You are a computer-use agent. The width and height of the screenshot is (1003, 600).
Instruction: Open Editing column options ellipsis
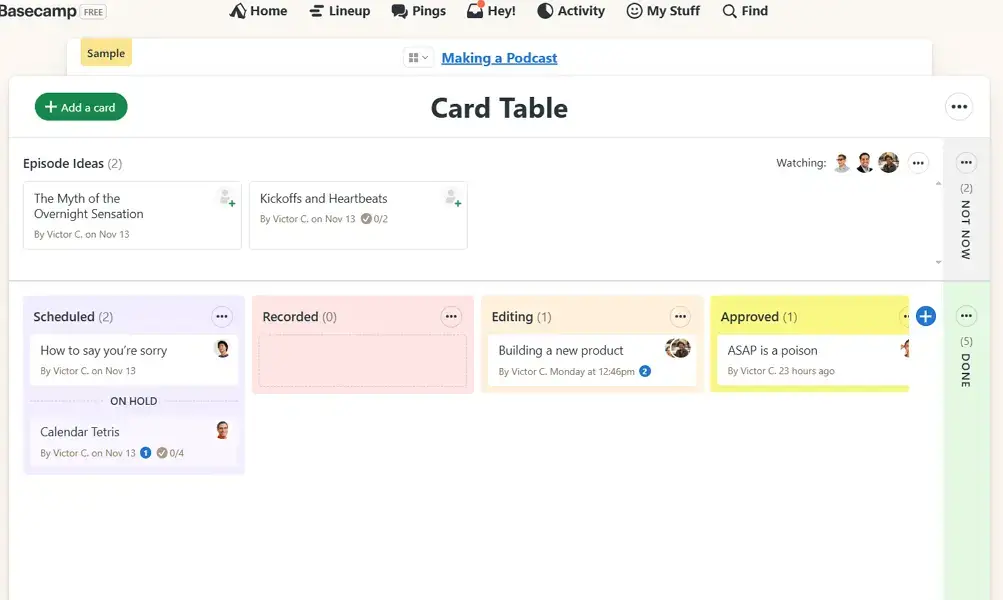pos(680,316)
